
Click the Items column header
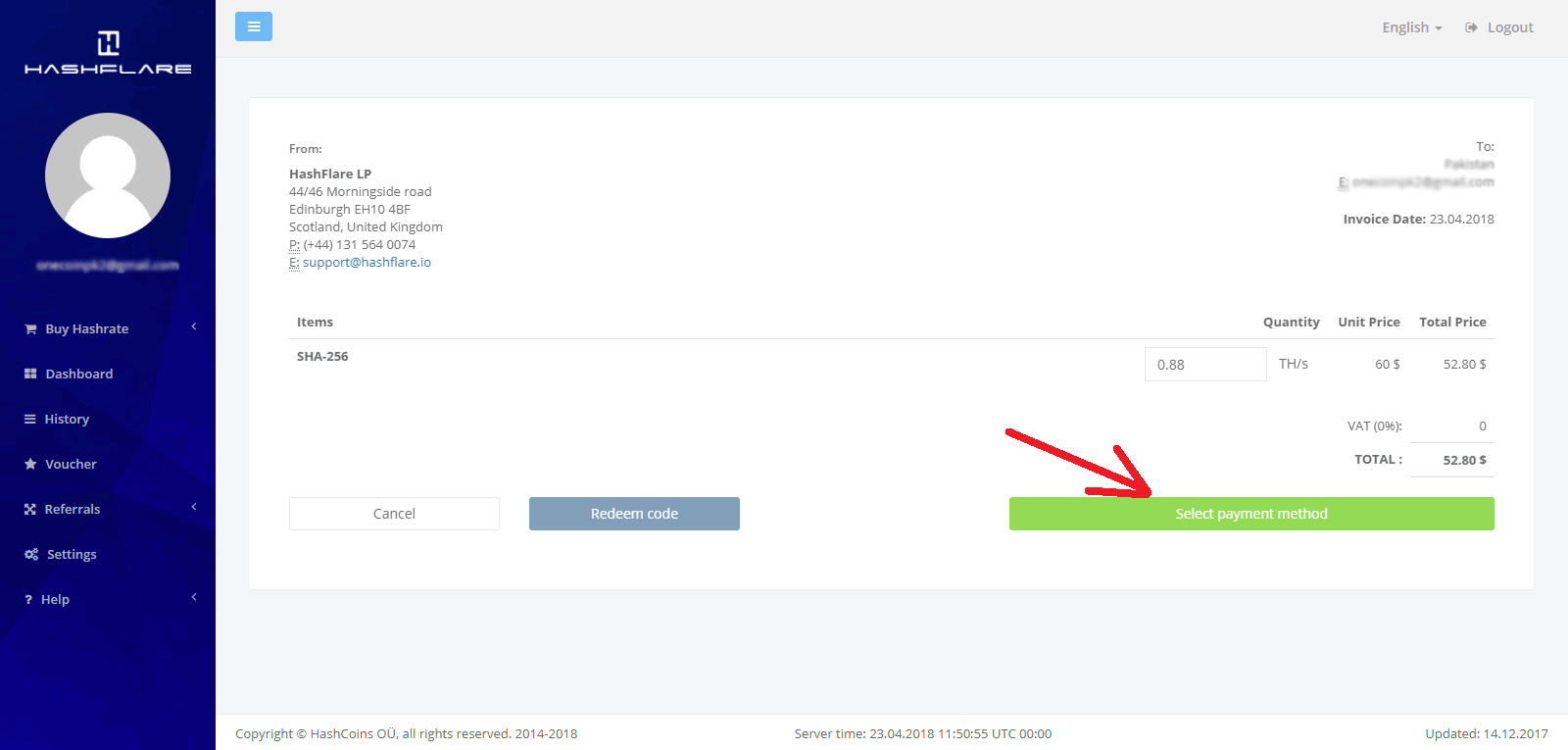point(315,323)
